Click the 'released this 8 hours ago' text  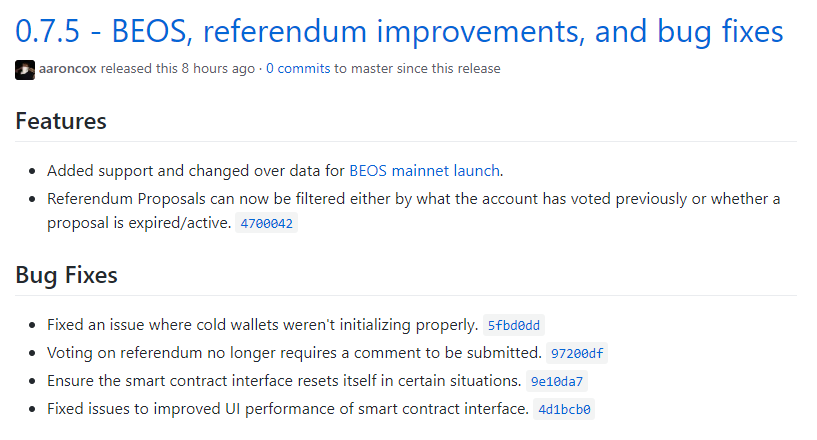pos(178,69)
